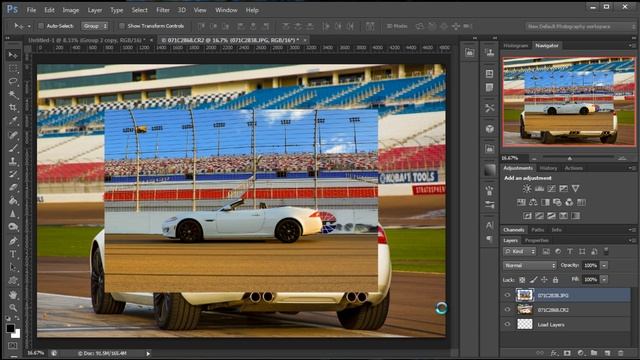Image resolution: width=640 pixels, height=360 pixels.
Task: Select the Eraser tool
Action: pos(13,187)
